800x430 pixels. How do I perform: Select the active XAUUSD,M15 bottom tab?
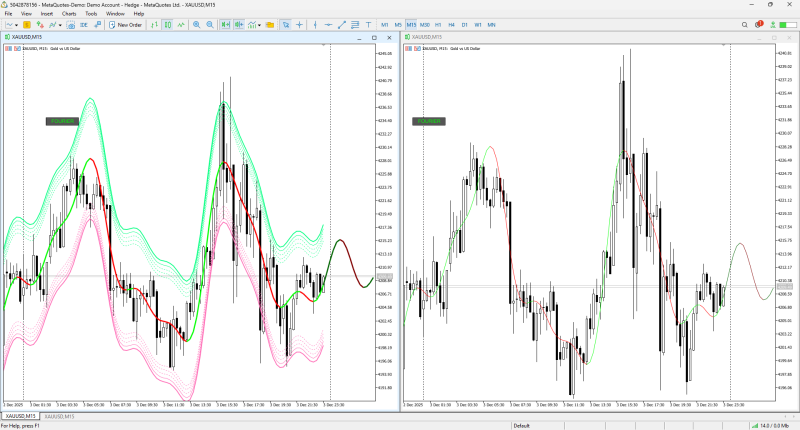(x=20, y=416)
